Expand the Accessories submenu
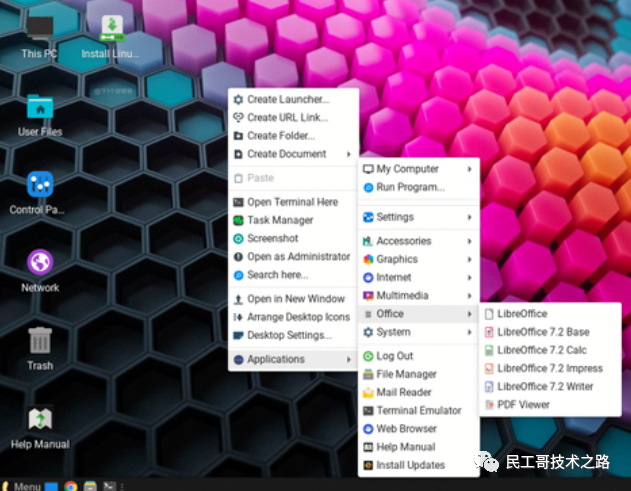This screenshot has height=491, width=631. [x=419, y=241]
